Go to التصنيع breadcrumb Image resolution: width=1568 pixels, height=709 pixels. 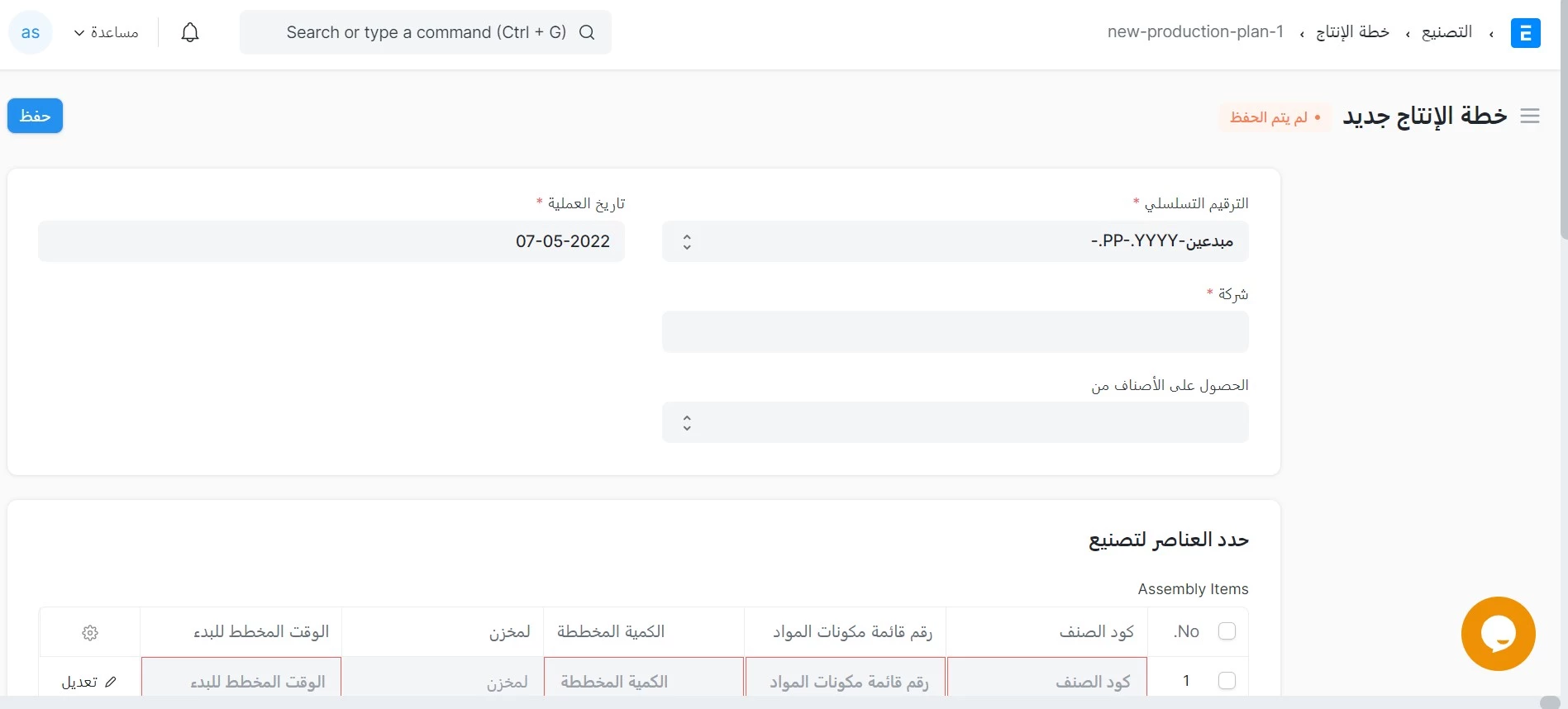[x=1446, y=31]
